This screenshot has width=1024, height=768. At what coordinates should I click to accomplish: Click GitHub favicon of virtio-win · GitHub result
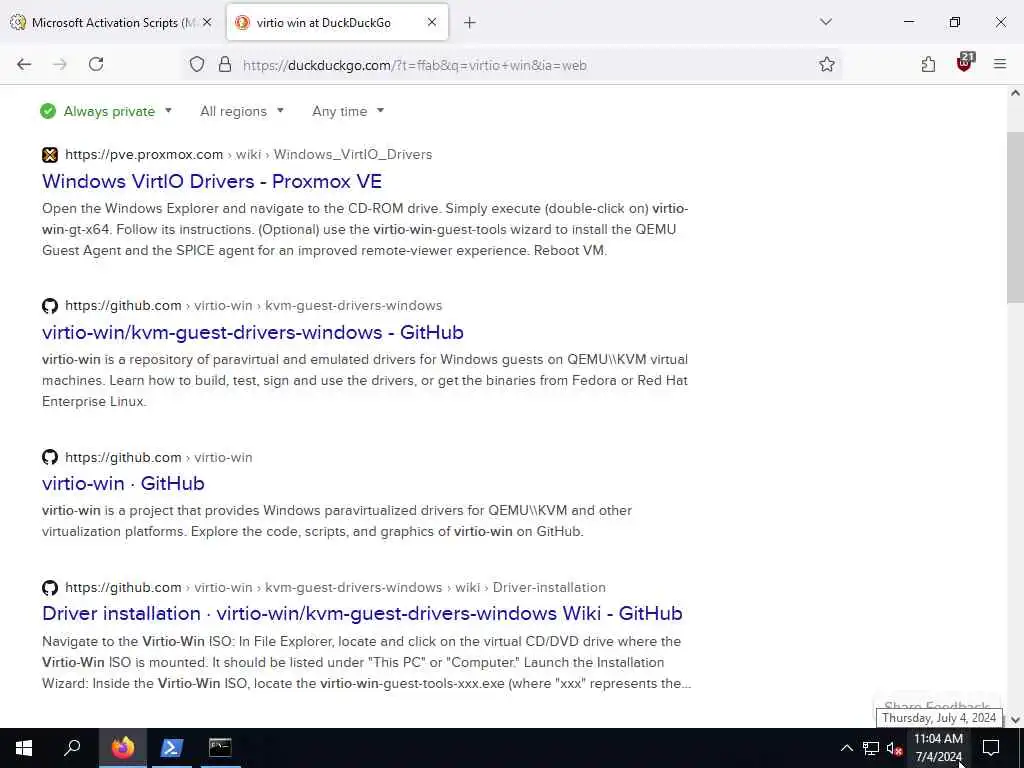50,457
